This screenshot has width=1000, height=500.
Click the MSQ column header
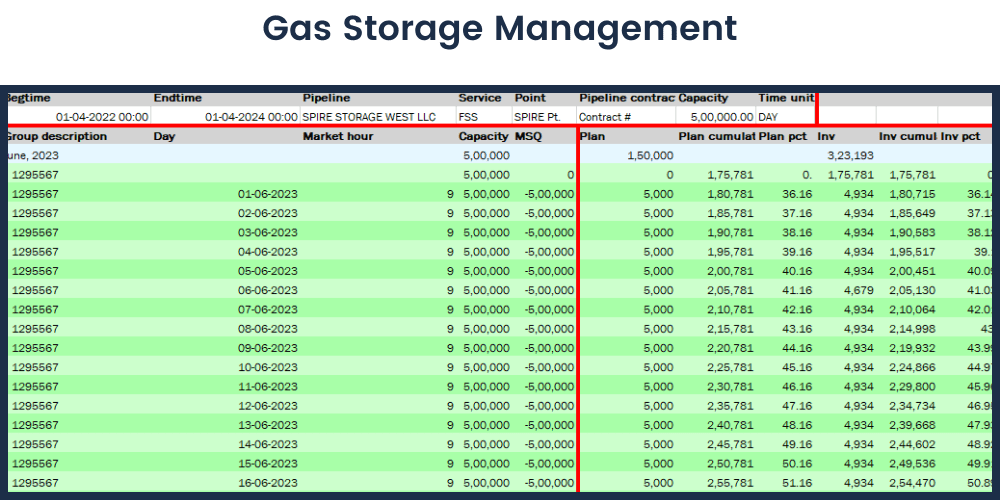pos(528,136)
